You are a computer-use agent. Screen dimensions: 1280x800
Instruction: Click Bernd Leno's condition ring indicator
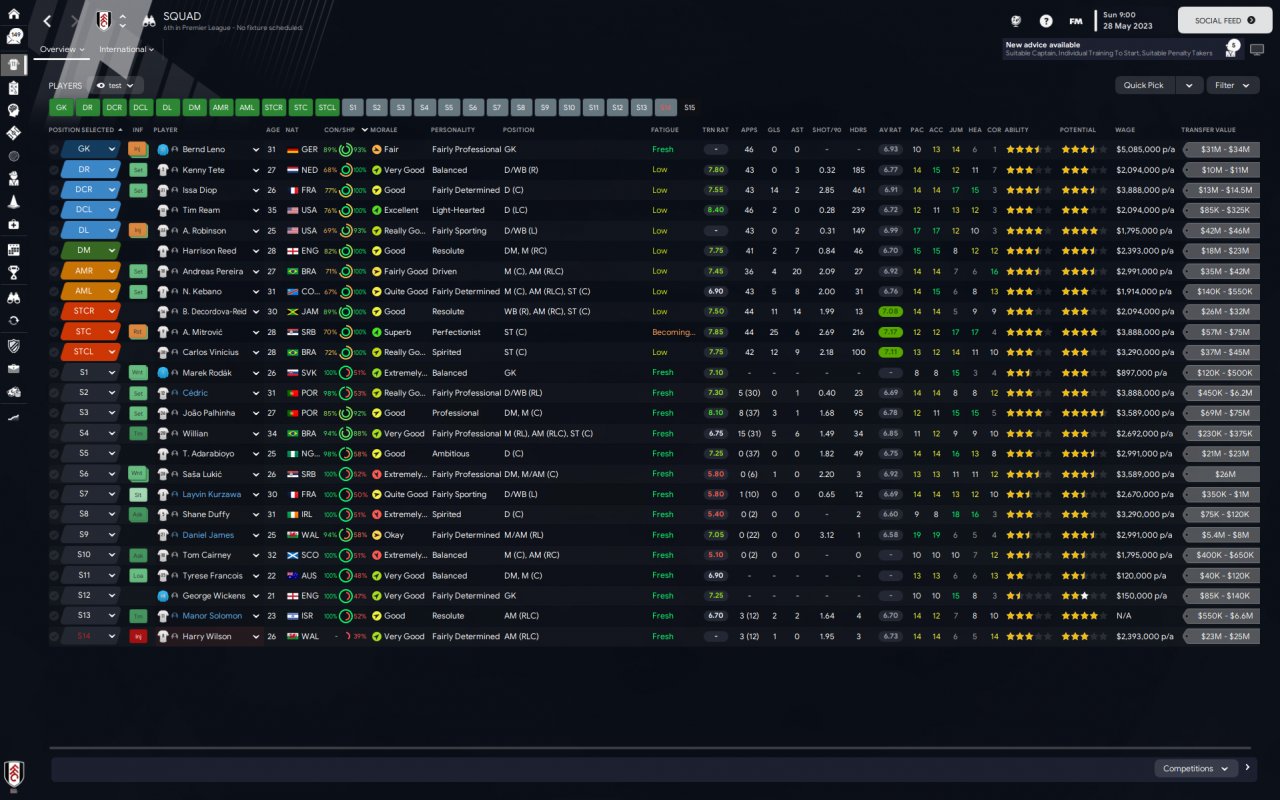click(x=345, y=149)
